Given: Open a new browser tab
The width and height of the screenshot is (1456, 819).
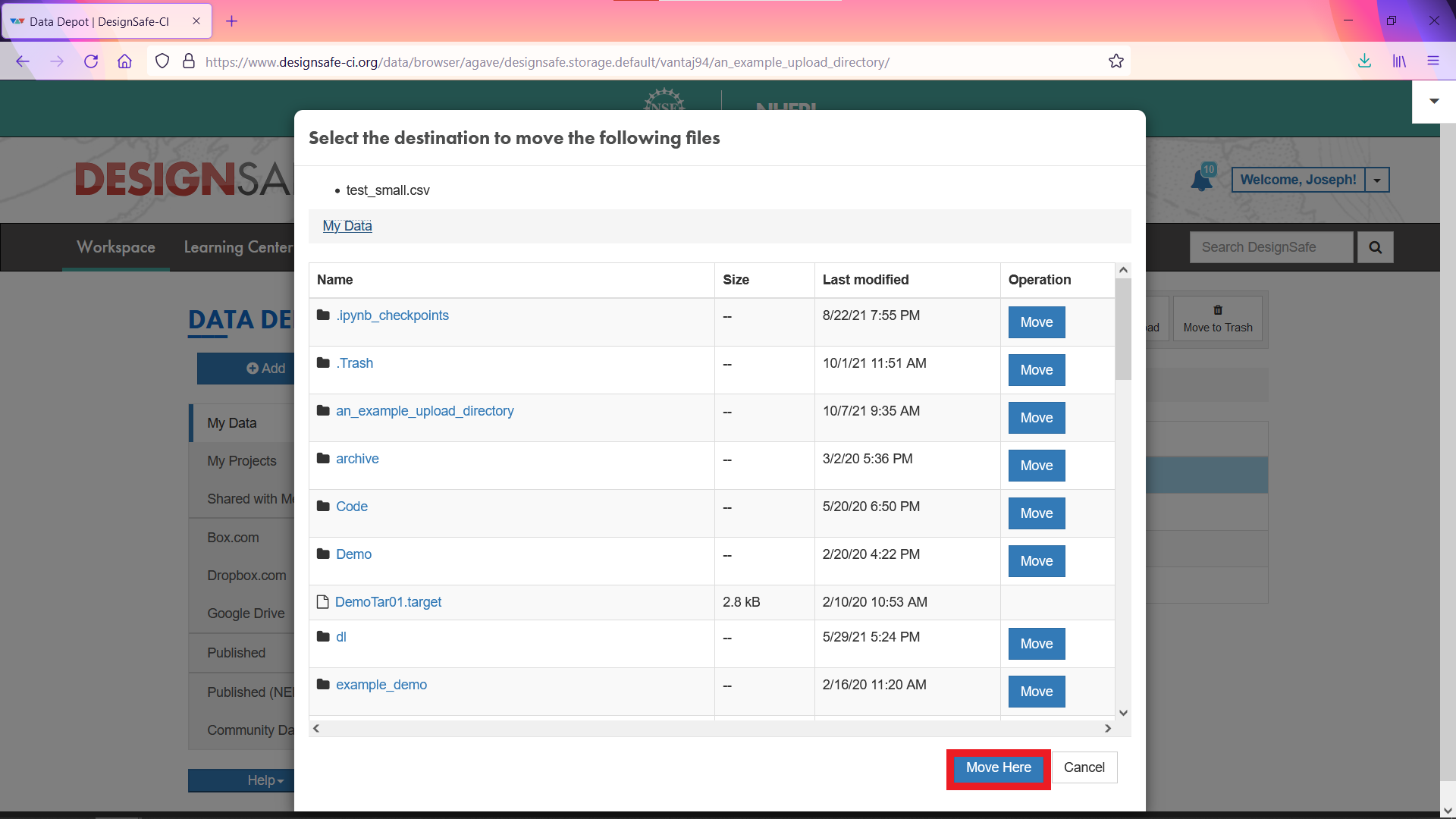Looking at the screenshot, I should [x=232, y=21].
